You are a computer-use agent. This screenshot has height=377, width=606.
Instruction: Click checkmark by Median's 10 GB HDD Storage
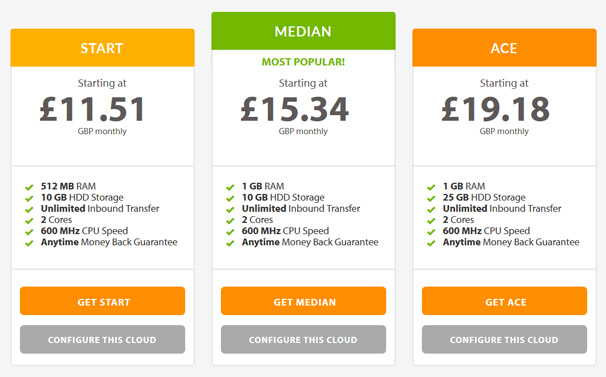[230, 198]
